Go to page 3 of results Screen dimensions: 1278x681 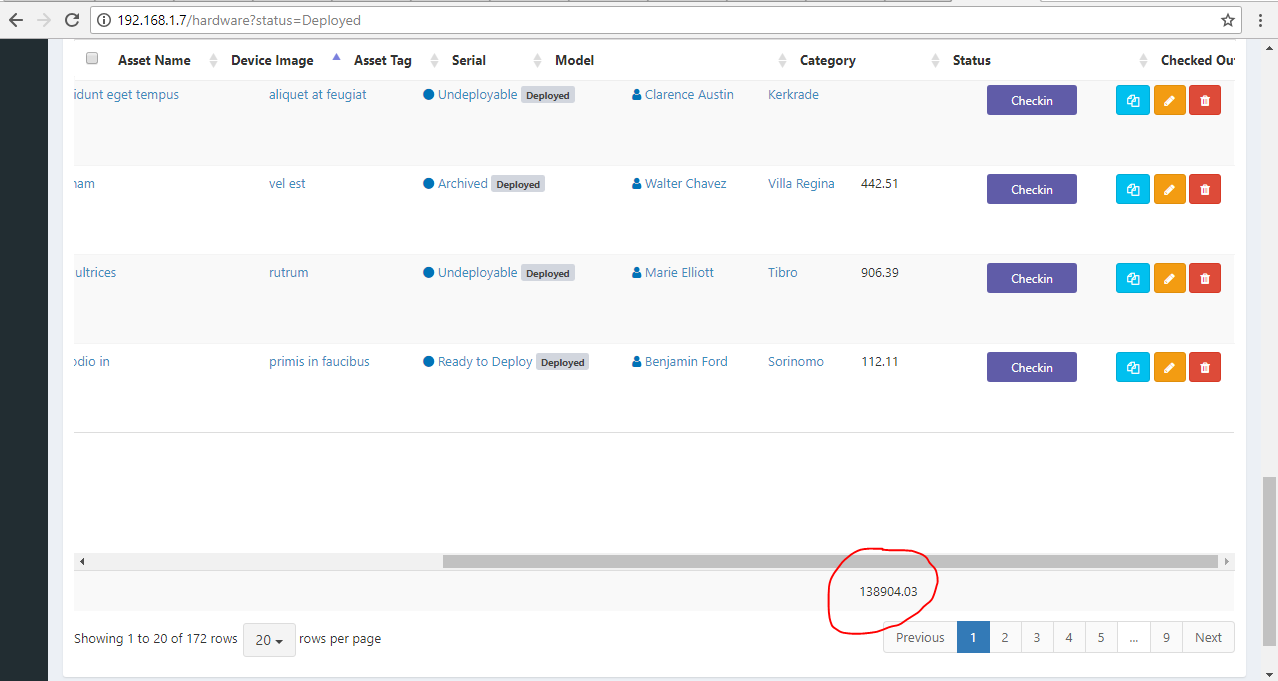pyautogui.click(x=1037, y=637)
